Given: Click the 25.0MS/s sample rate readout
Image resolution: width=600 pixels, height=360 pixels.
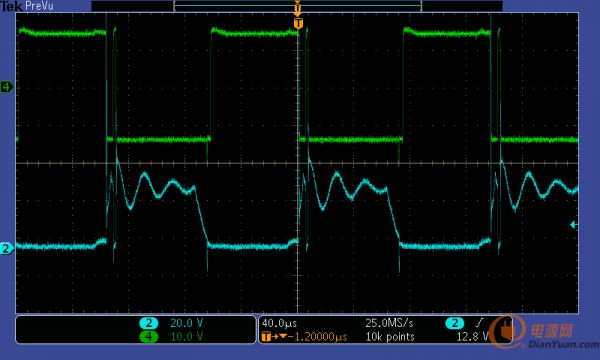Looking at the screenshot, I should point(389,323).
